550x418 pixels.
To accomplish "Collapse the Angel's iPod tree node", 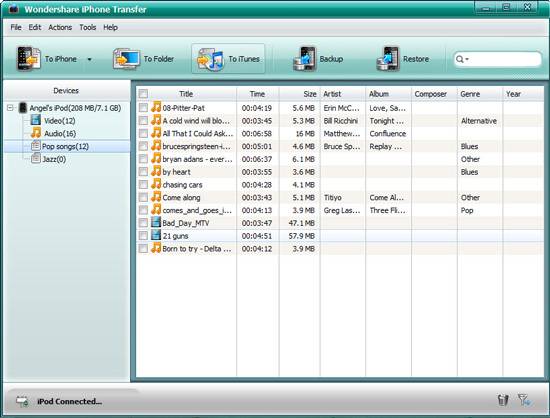I will pyautogui.click(x=10, y=108).
